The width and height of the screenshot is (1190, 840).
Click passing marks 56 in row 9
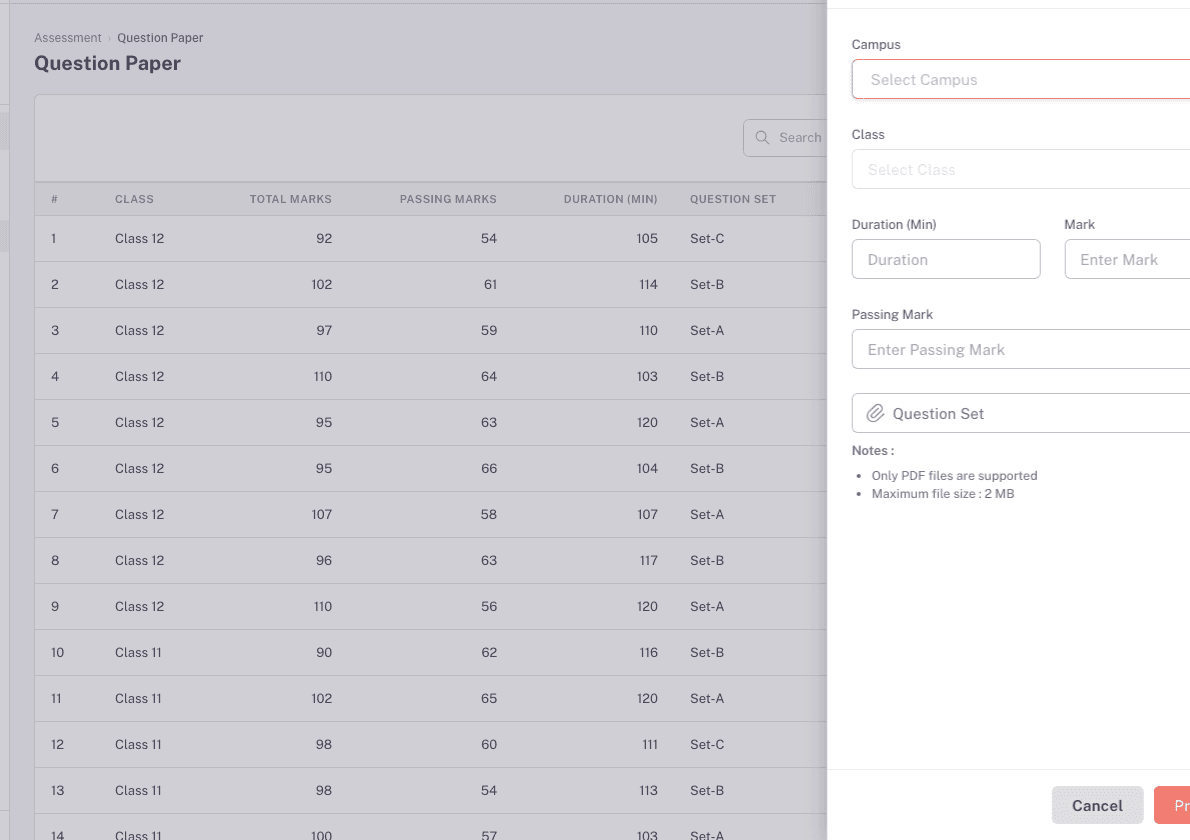(x=489, y=606)
